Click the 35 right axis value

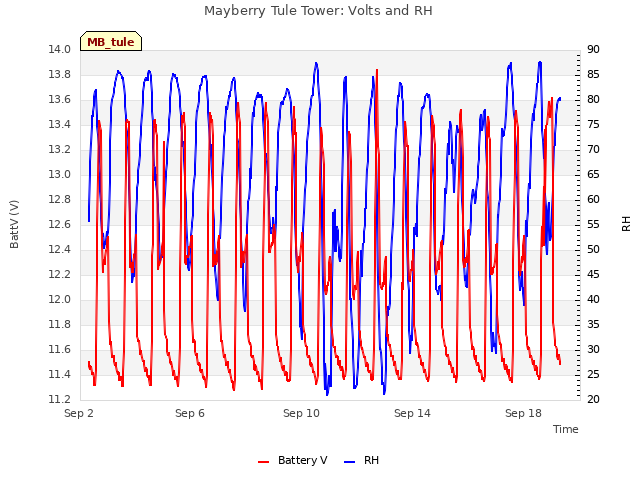593,324
